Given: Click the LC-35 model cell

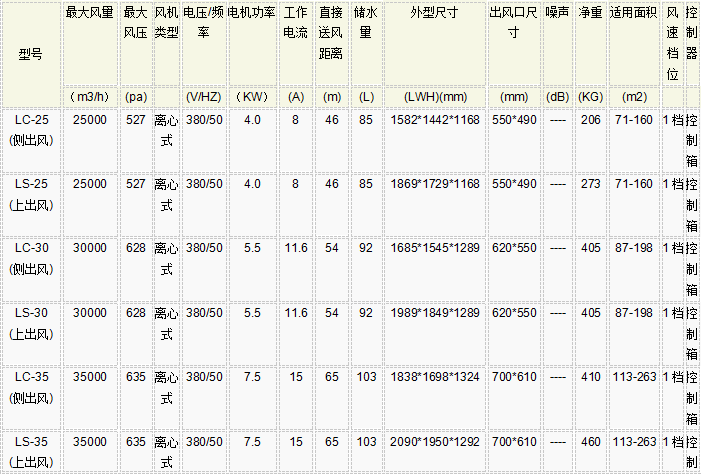Looking at the screenshot, I should point(32,376).
